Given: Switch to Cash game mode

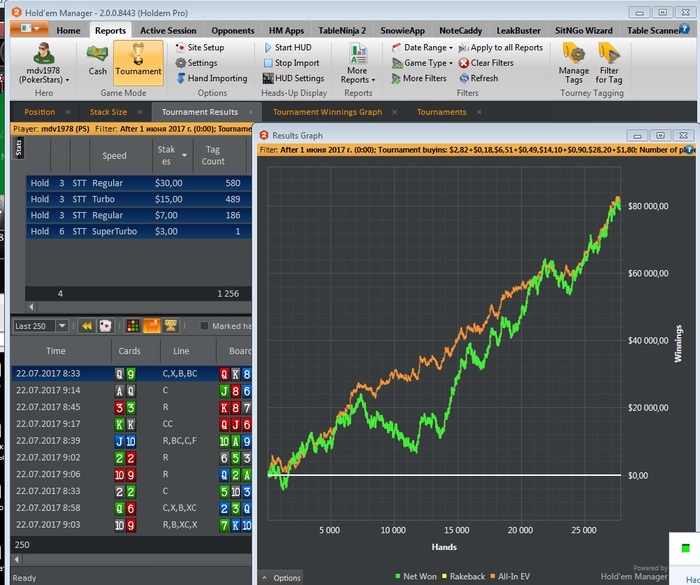Looking at the screenshot, I should (97, 60).
